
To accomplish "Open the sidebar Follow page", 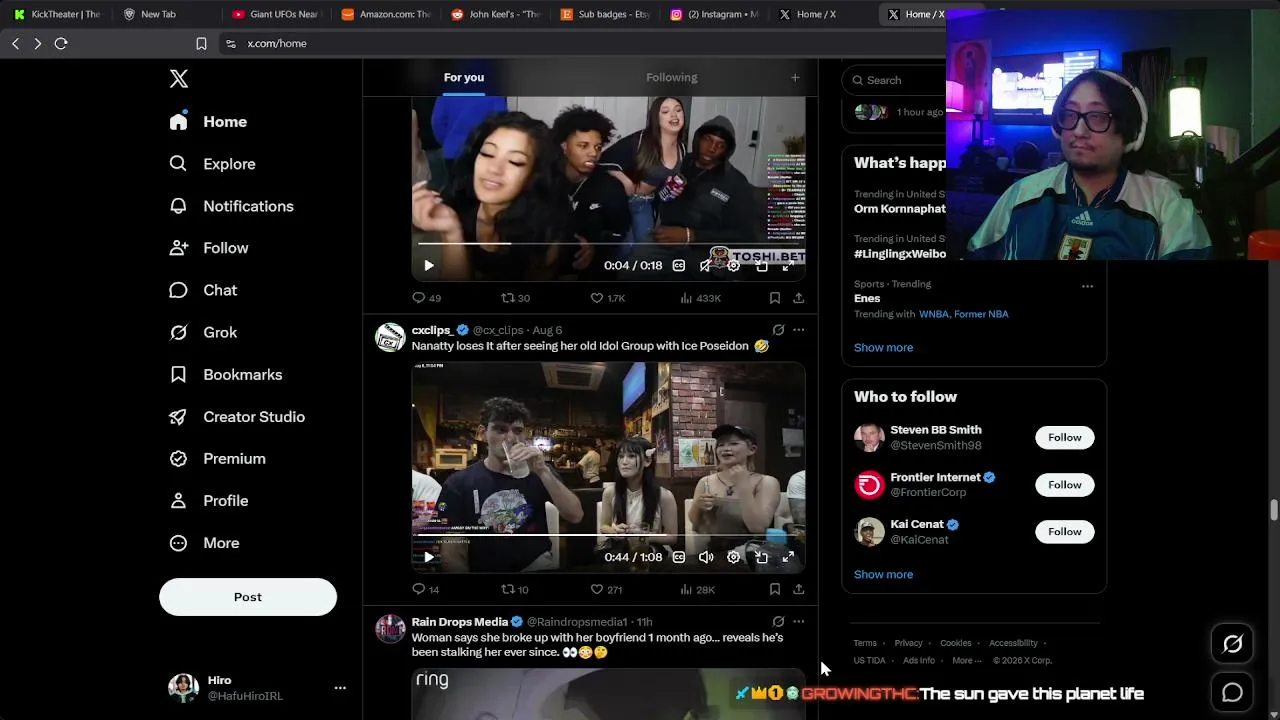I will coord(208,248).
